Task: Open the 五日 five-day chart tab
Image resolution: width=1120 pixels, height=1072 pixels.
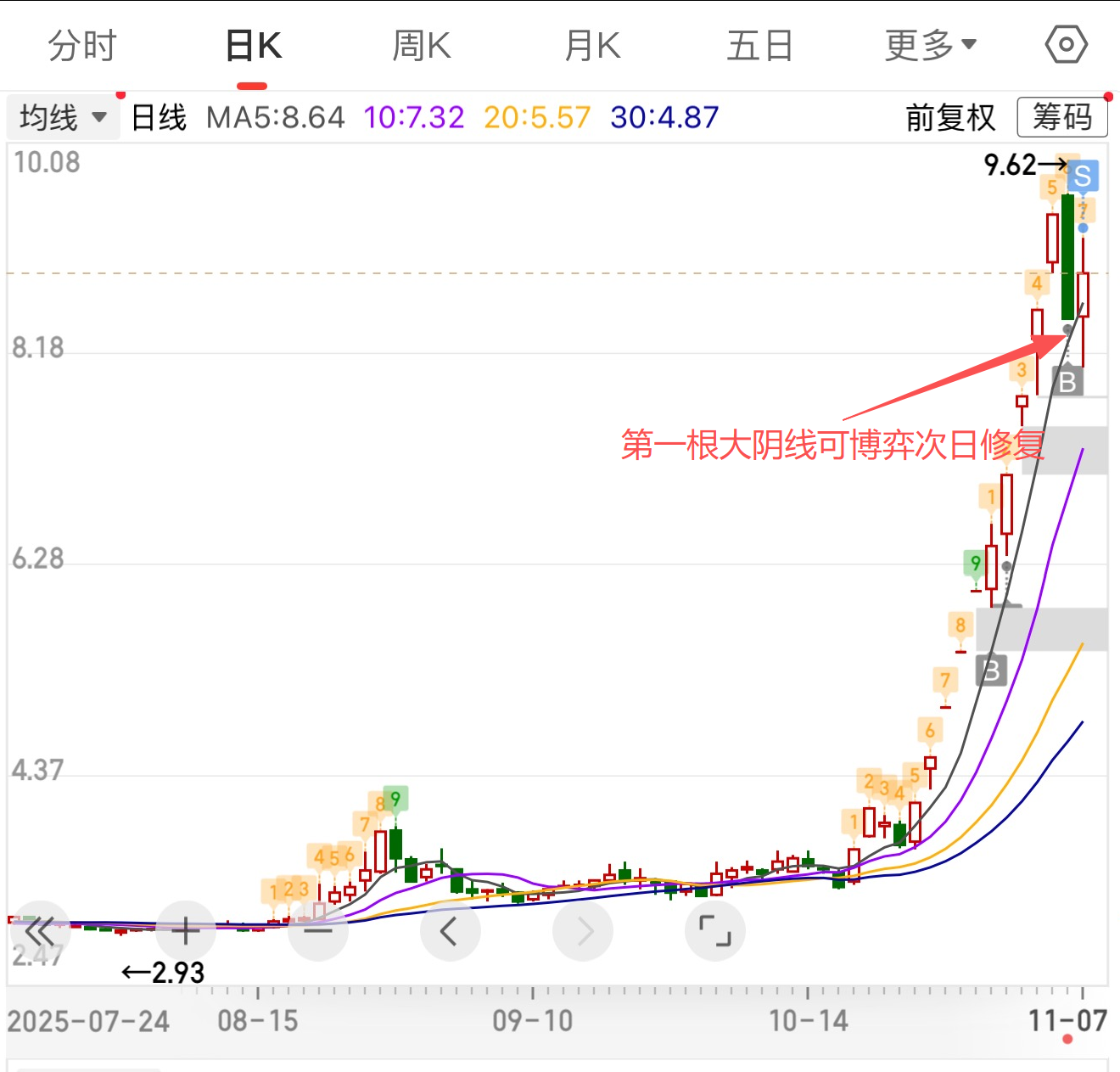Action: coord(759,45)
